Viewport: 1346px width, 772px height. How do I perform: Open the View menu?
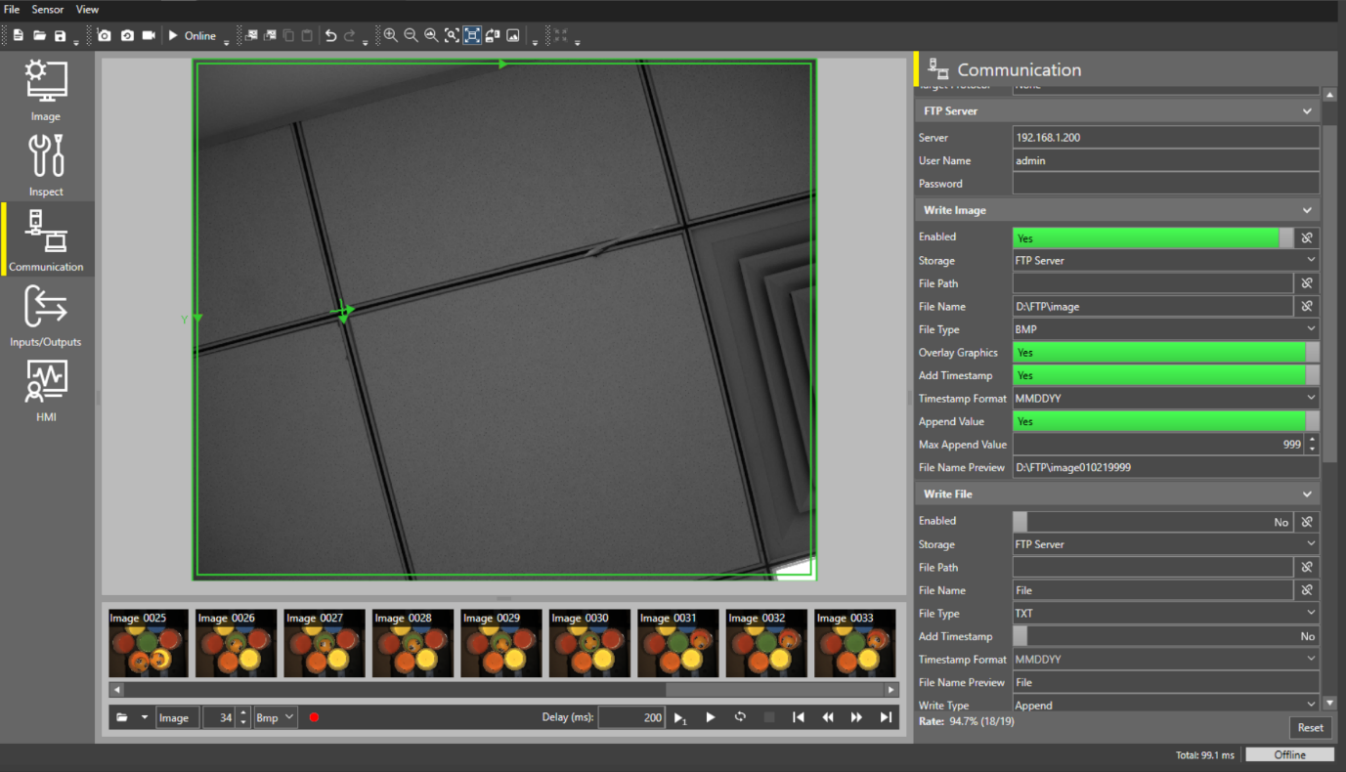pos(87,9)
